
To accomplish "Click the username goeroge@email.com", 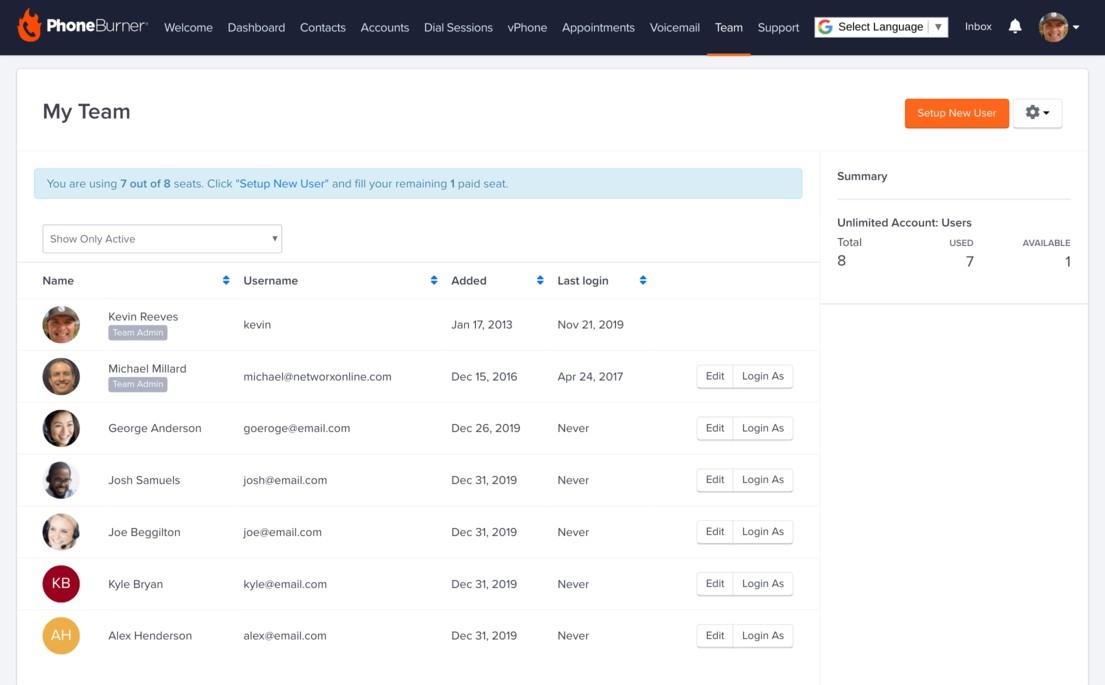I will click(297, 428).
